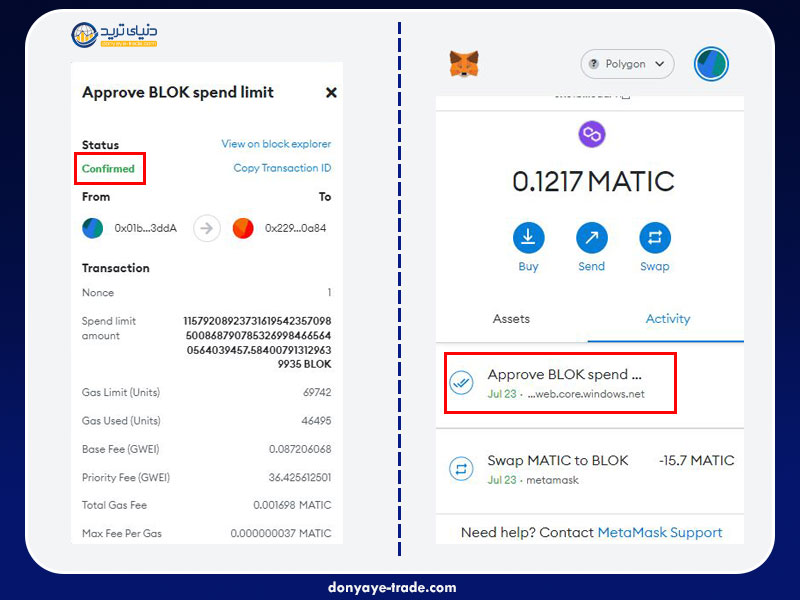Click the Nonce value 1
Screen dimensions: 800x600
[329, 292]
